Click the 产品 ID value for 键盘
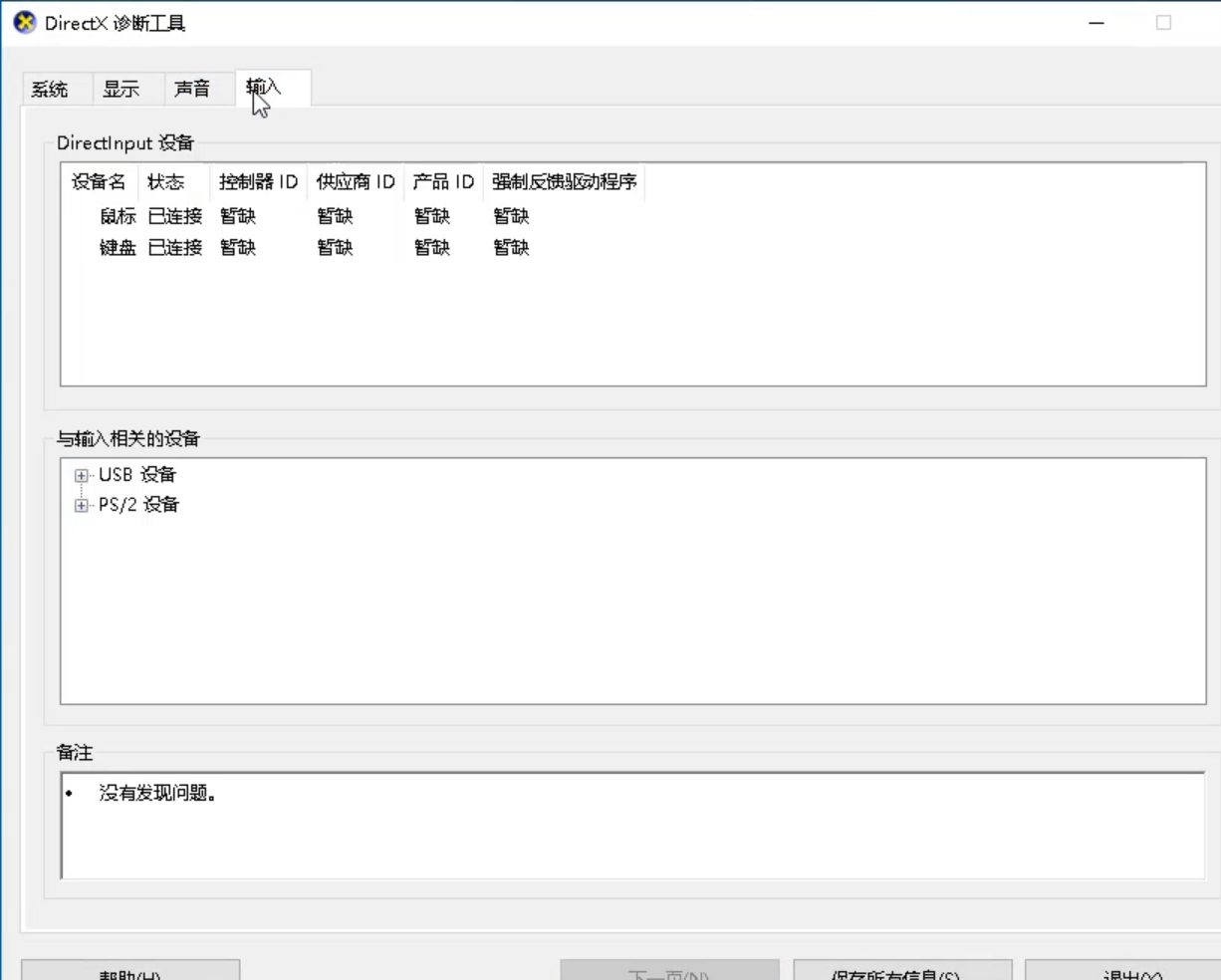The height and width of the screenshot is (980, 1221). [x=432, y=247]
